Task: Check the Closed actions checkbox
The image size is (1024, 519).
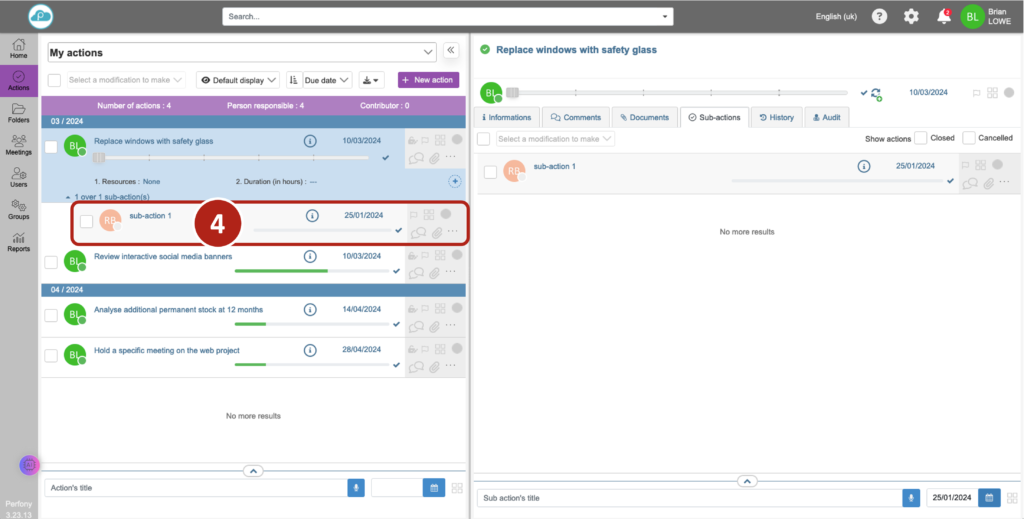Action: click(920, 138)
